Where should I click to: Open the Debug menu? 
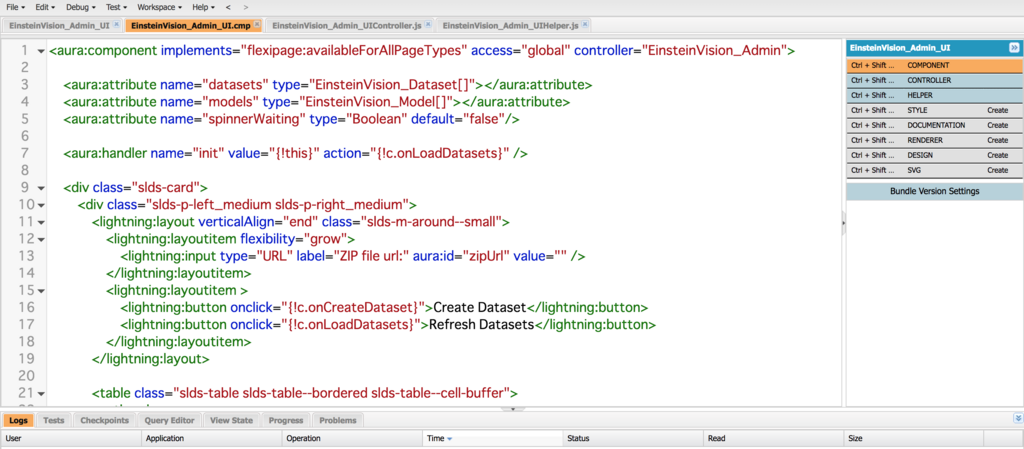pos(80,7)
